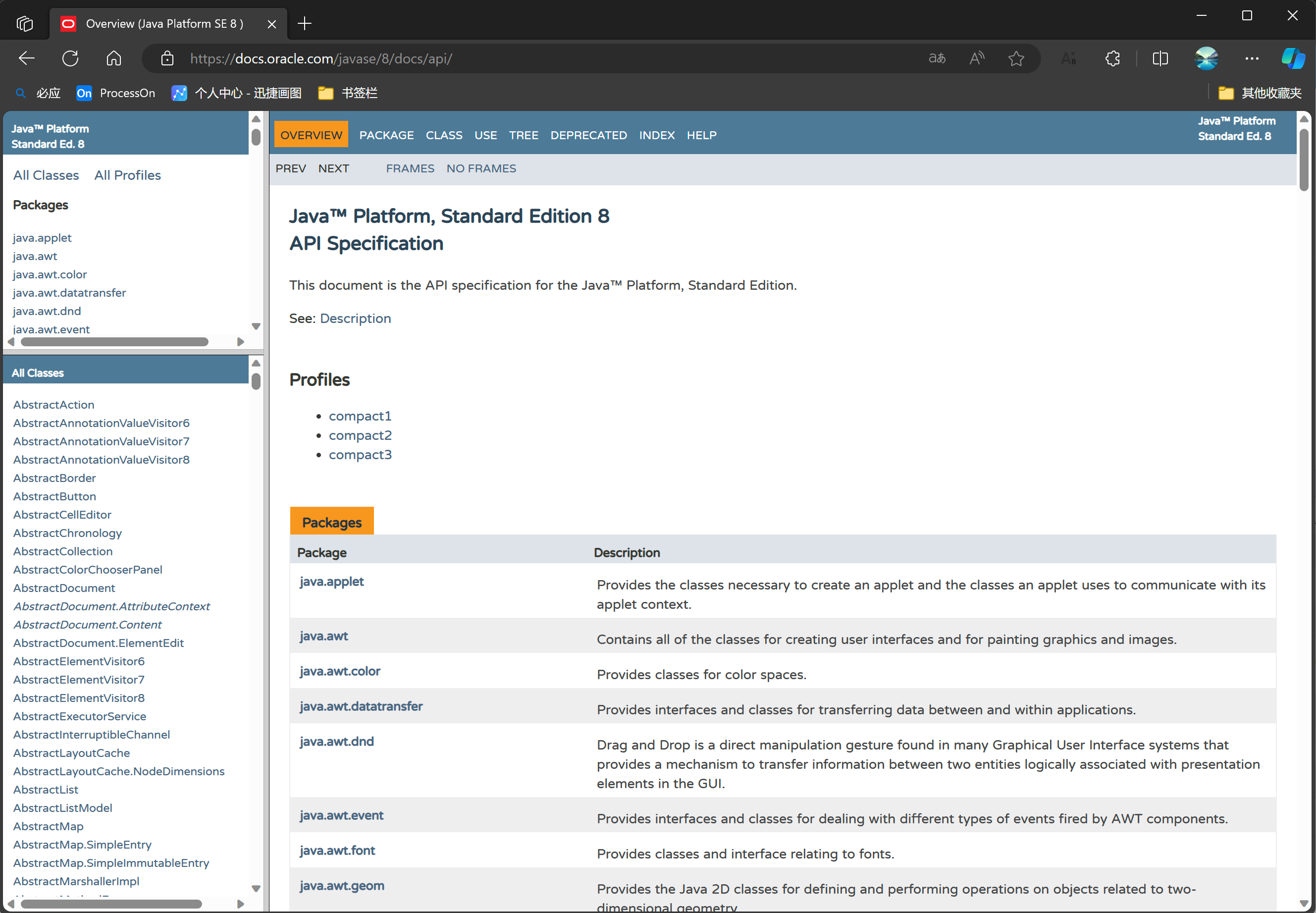Open the translate page icon
Viewport: 1316px width, 913px height.
point(937,58)
